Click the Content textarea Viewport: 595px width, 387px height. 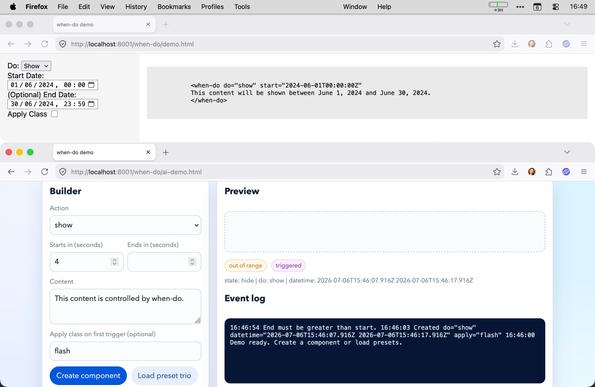[x=125, y=306]
